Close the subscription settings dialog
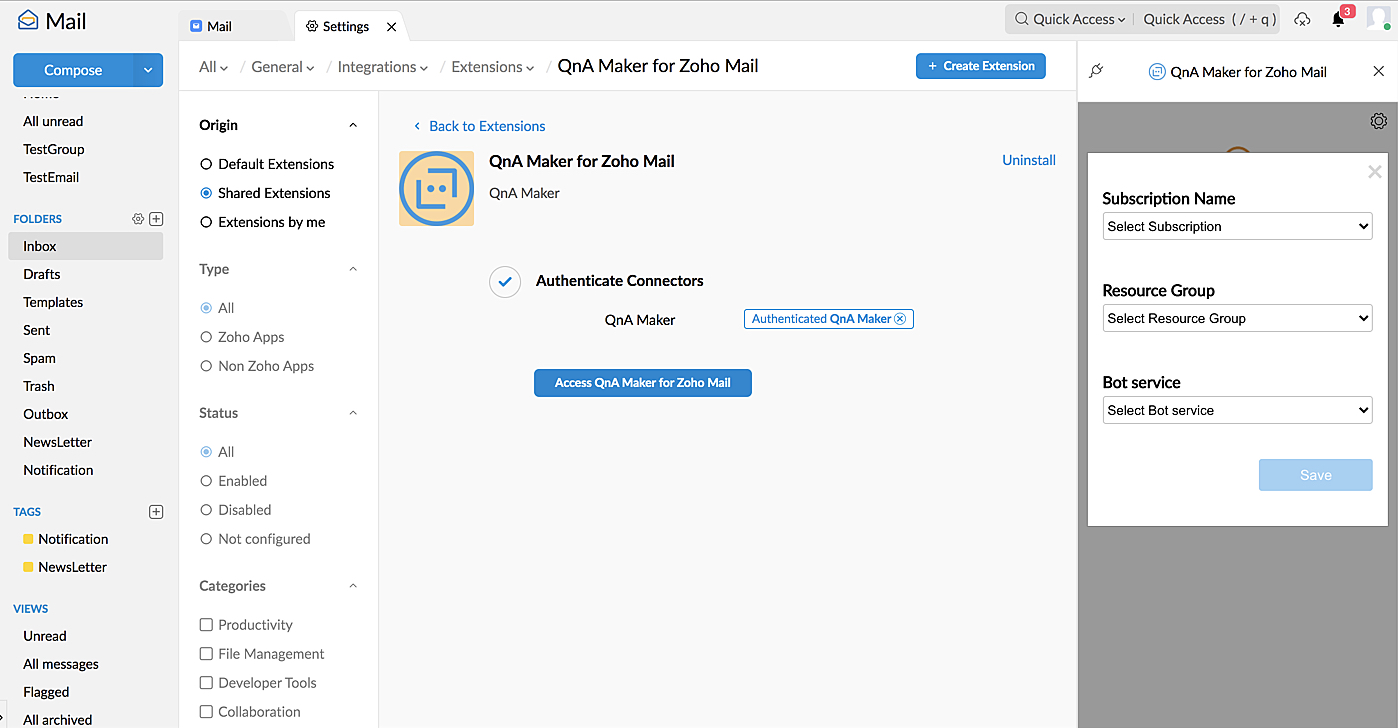1398x728 pixels. tap(1375, 172)
